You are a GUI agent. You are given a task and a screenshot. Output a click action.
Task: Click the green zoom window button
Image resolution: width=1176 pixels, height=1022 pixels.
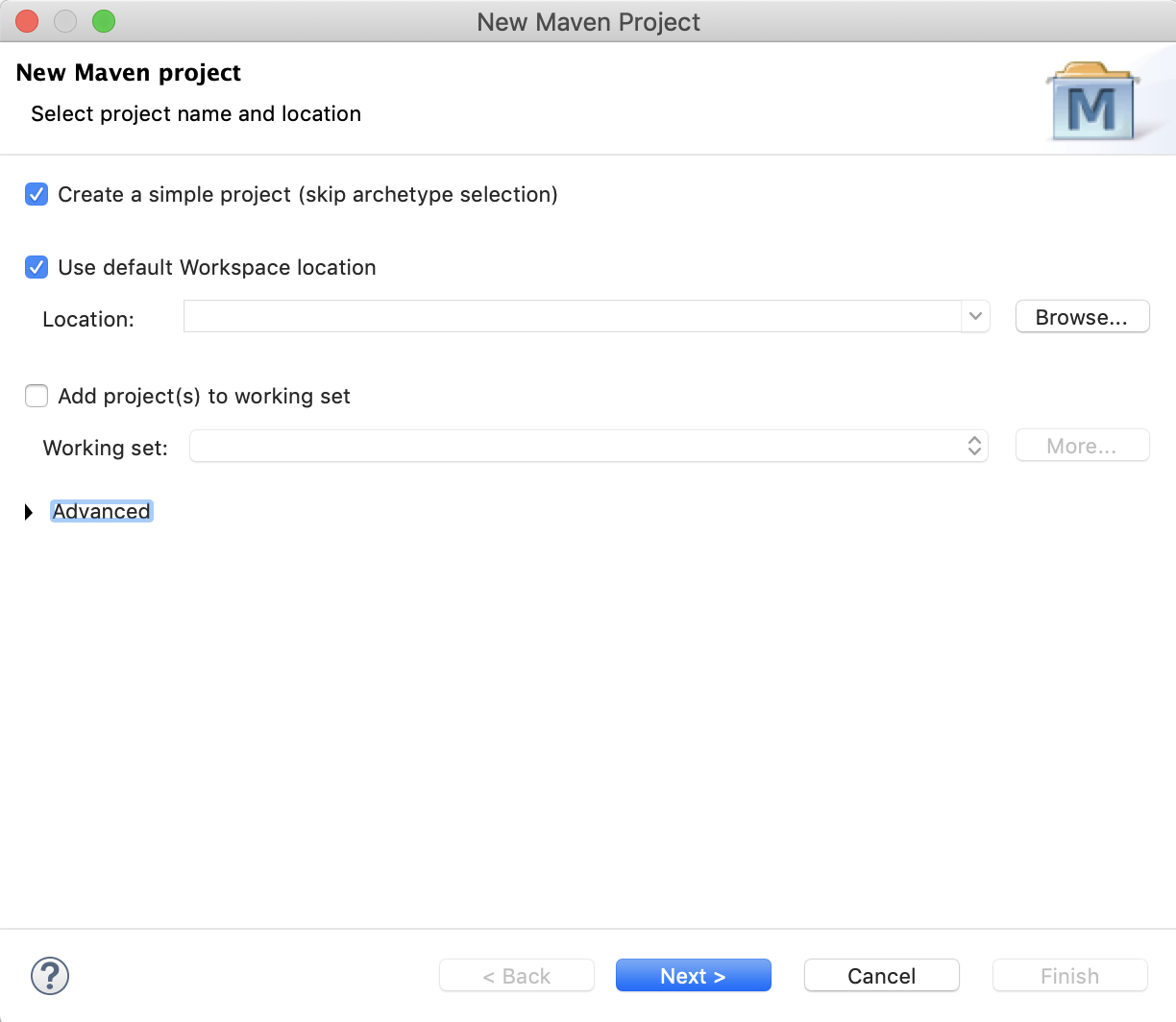104,21
